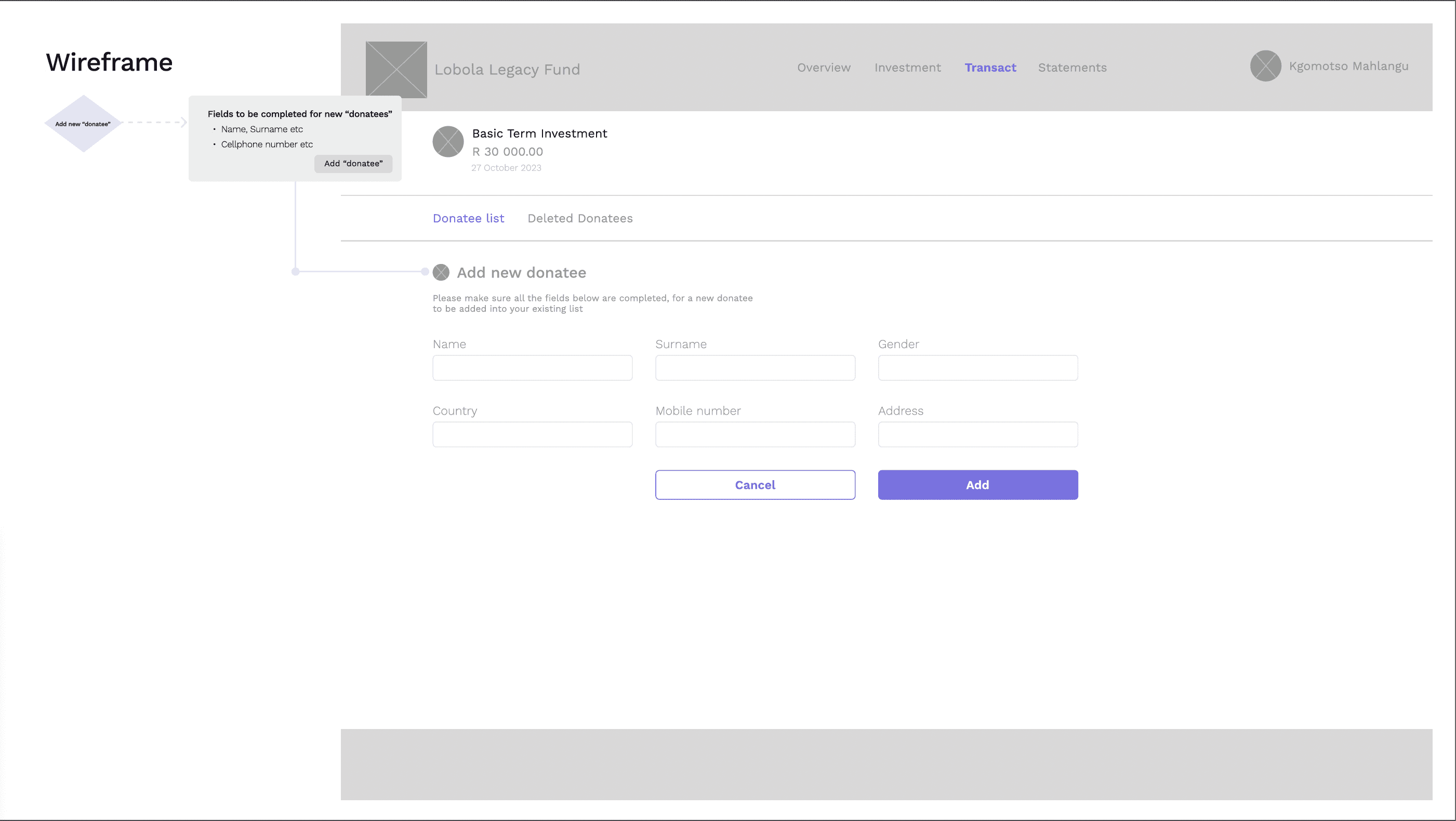Image resolution: width=1456 pixels, height=821 pixels.
Task: Click the Basic Term Investment round icon
Action: pyautogui.click(x=447, y=142)
